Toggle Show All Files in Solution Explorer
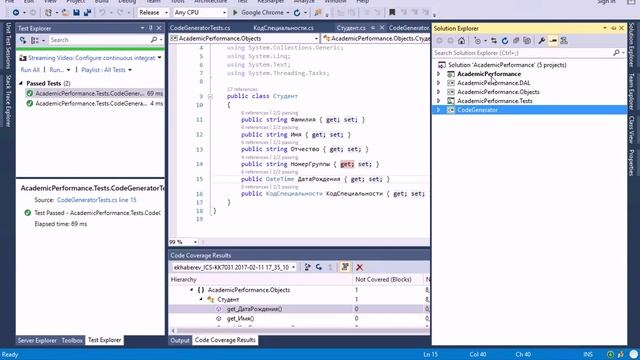Image resolution: width=640 pixels, height=360 pixels. (527, 41)
